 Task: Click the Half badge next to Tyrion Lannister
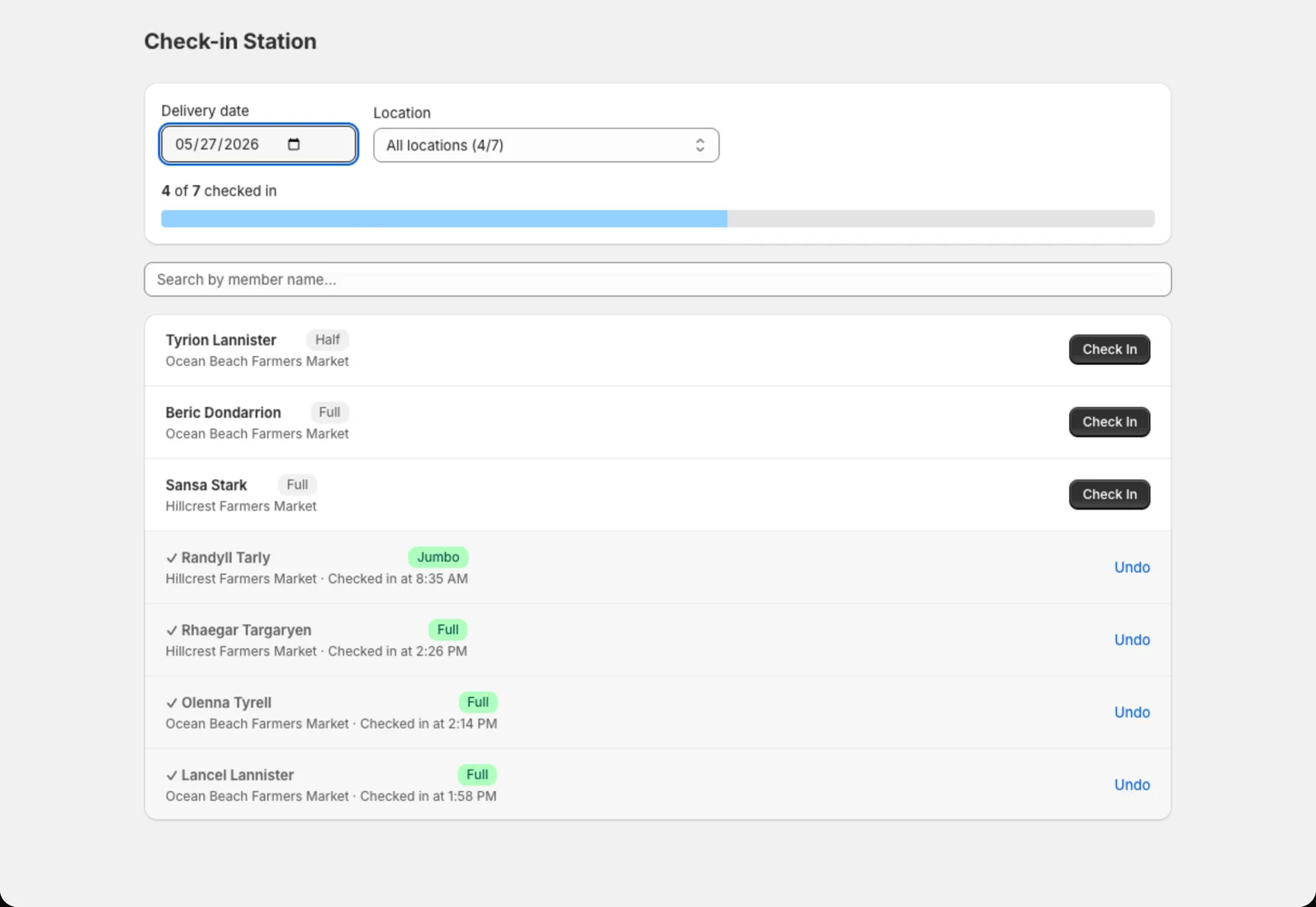coord(327,340)
